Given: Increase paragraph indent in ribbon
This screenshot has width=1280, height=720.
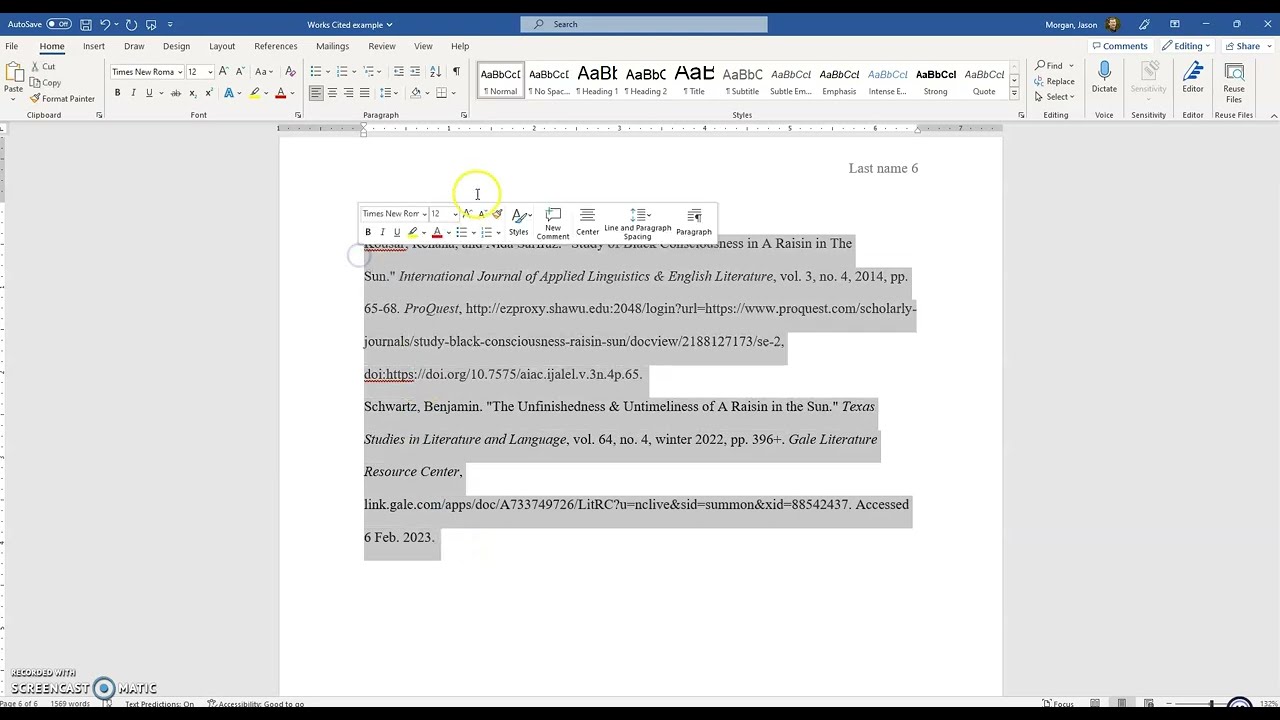Looking at the screenshot, I should pyautogui.click(x=415, y=72).
